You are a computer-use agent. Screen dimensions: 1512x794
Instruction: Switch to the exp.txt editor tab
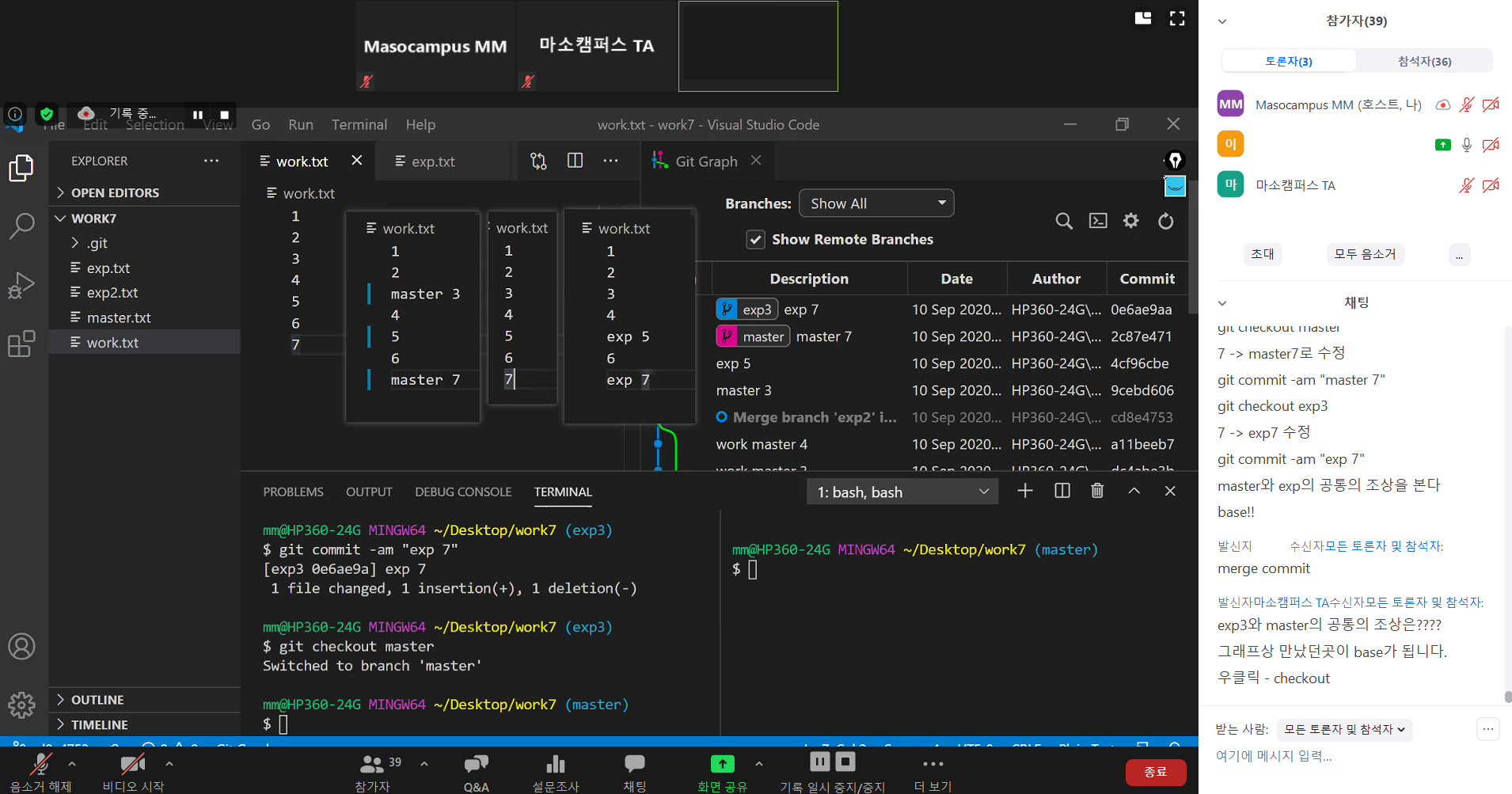click(x=433, y=161)
